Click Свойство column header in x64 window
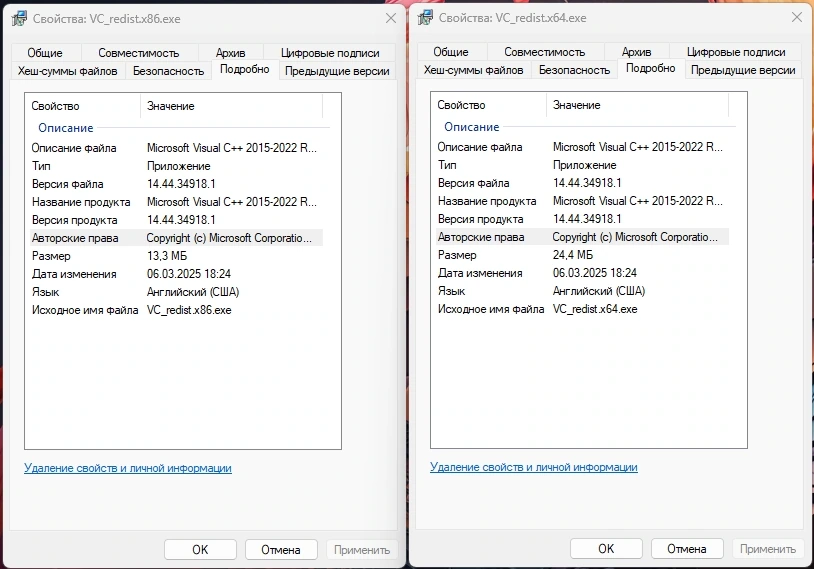Viewport: 814px width, 569px height. (489, 105)
